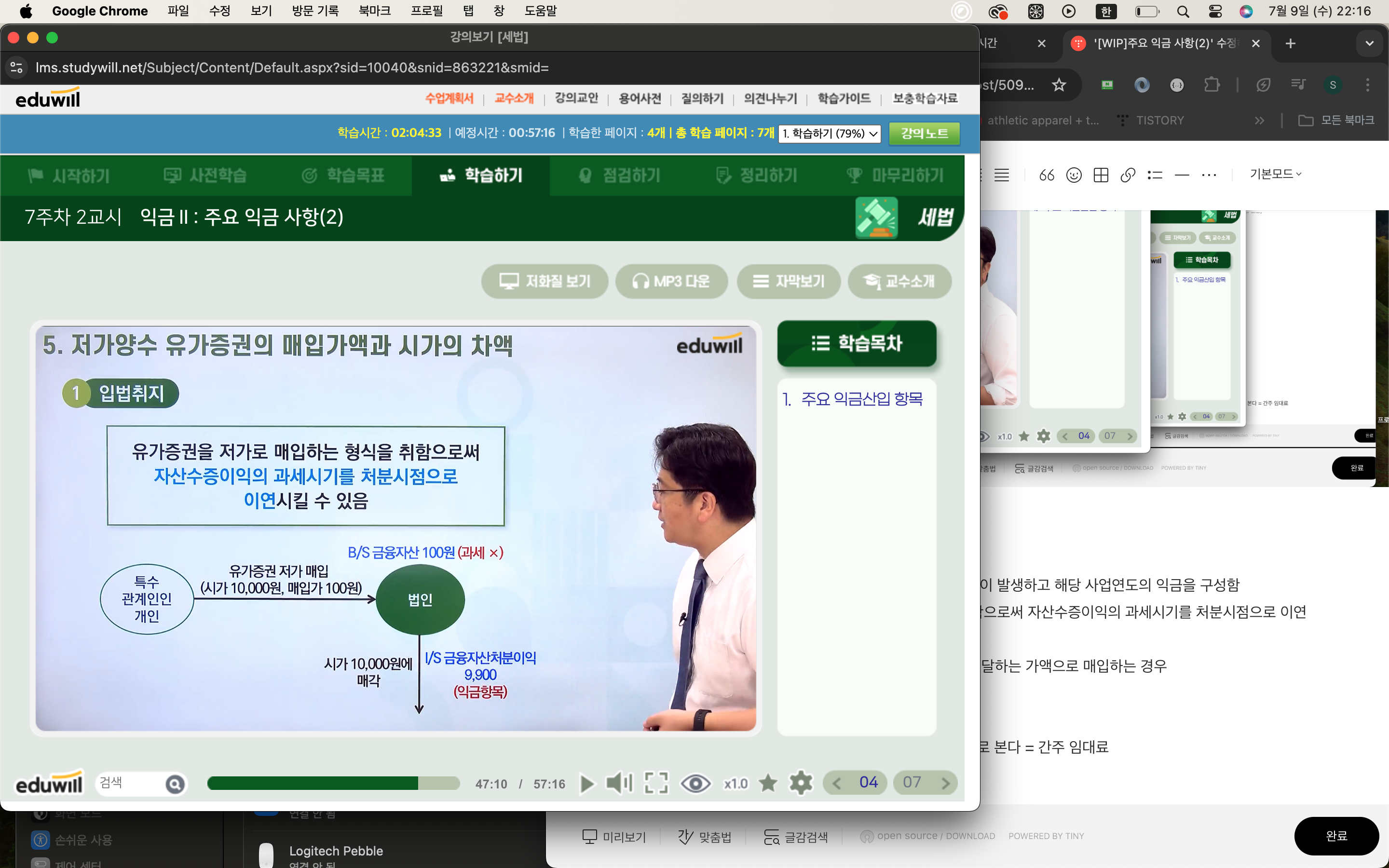Insert table using editor grid icon

pos(1100,175)
